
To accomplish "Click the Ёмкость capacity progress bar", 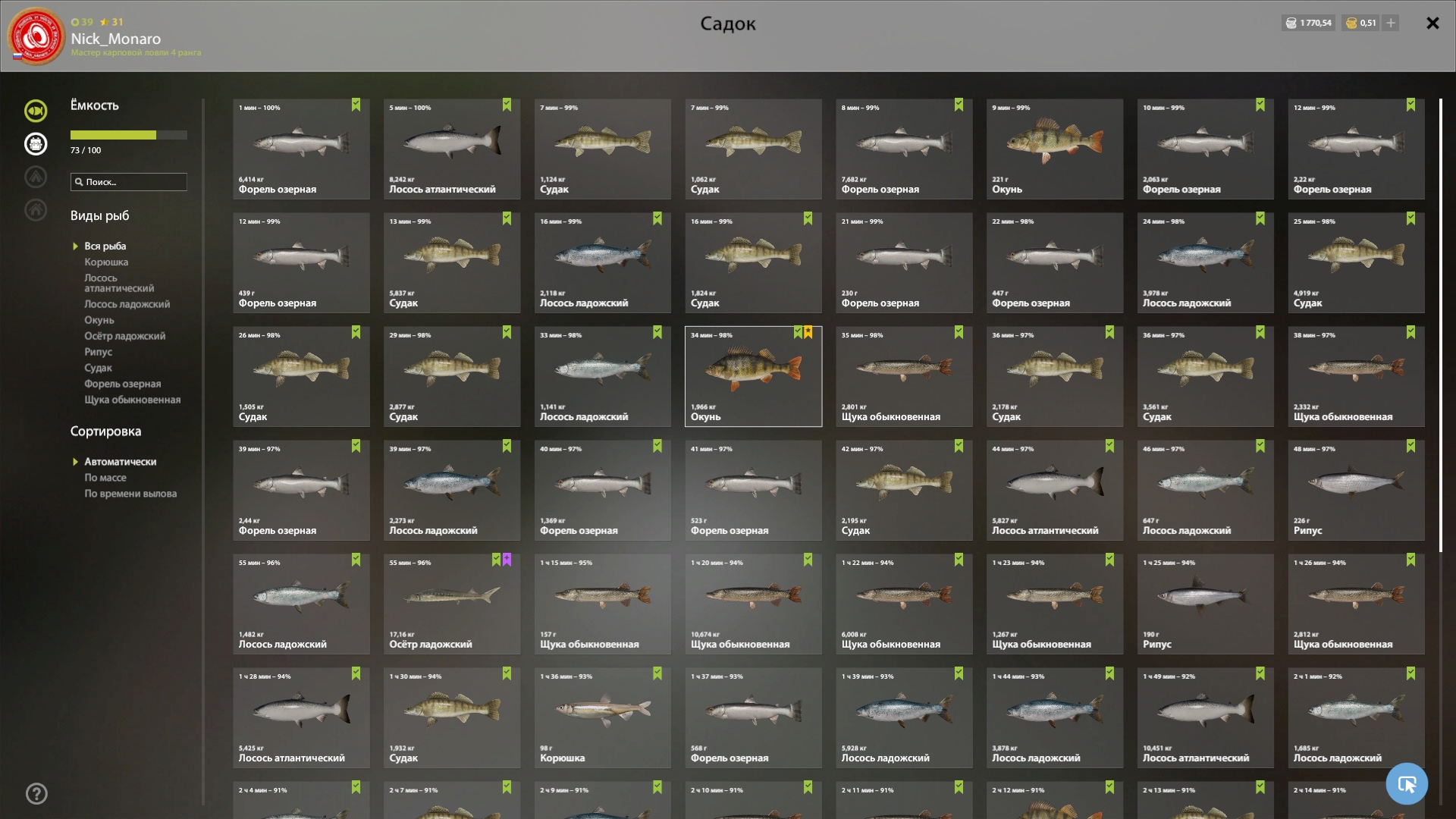I will pos(129,135).
